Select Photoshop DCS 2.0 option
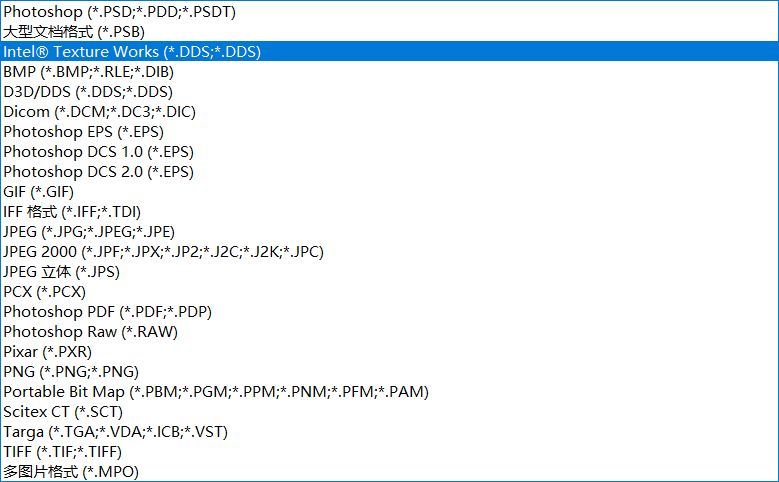779x482 pixels. (x=98, y=172)
